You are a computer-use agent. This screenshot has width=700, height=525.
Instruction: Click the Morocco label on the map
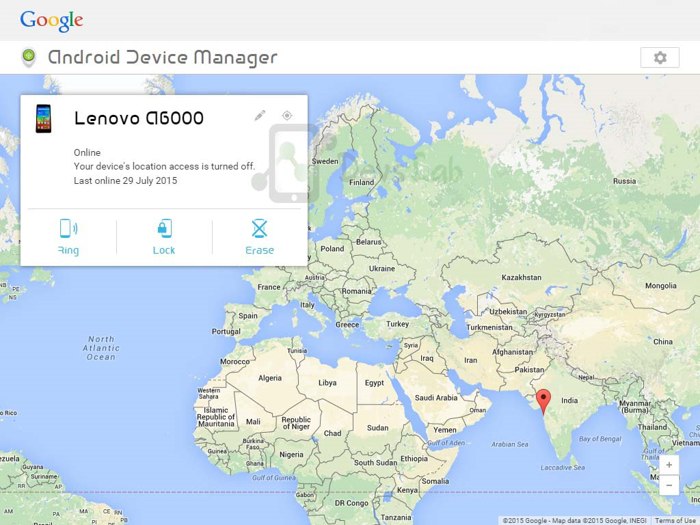[x=235, y=361]
